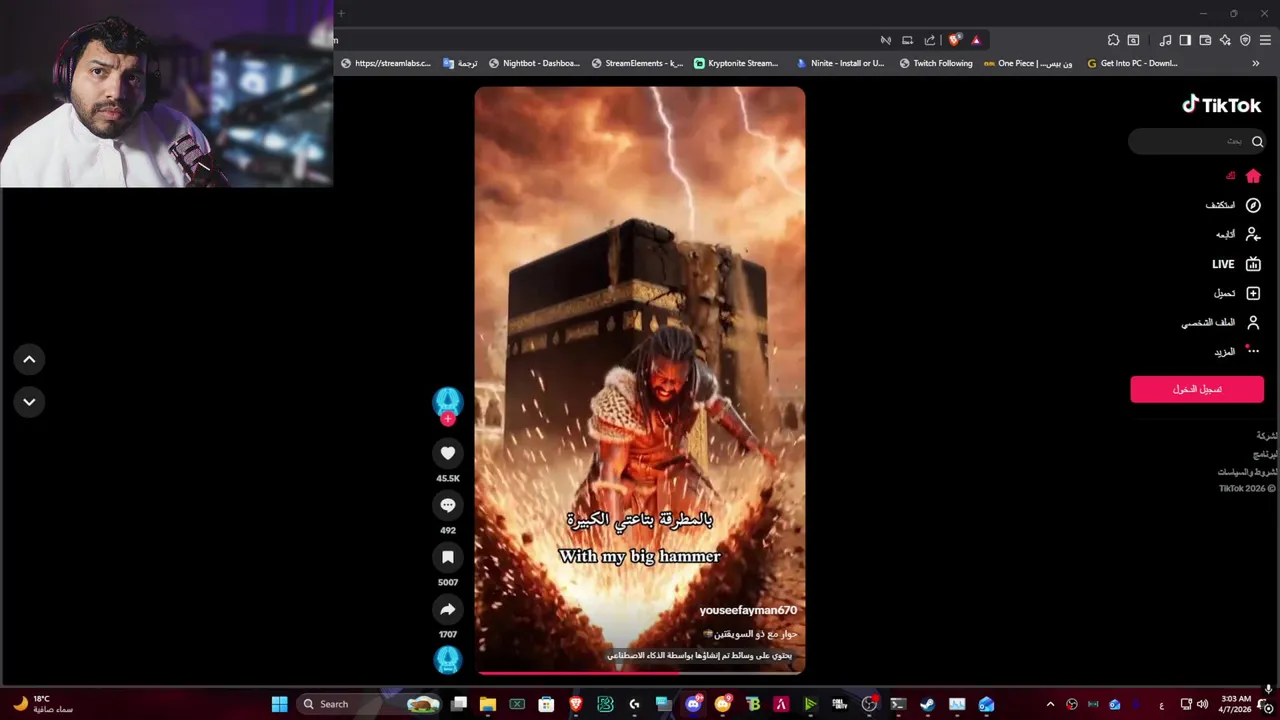Expand hidden system tray icons chevron
The image size is (1280, 720).
(1050, 704)
